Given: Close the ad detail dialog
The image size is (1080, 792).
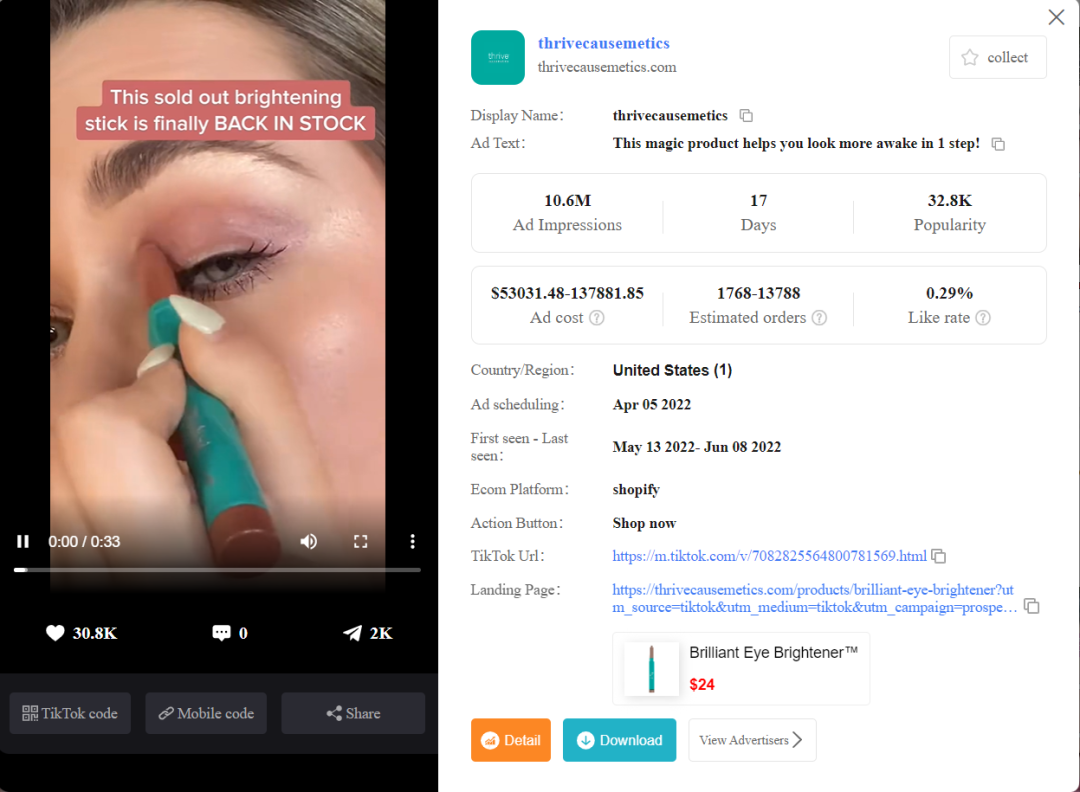Looking at the screenshot, I should point(1056,17).
